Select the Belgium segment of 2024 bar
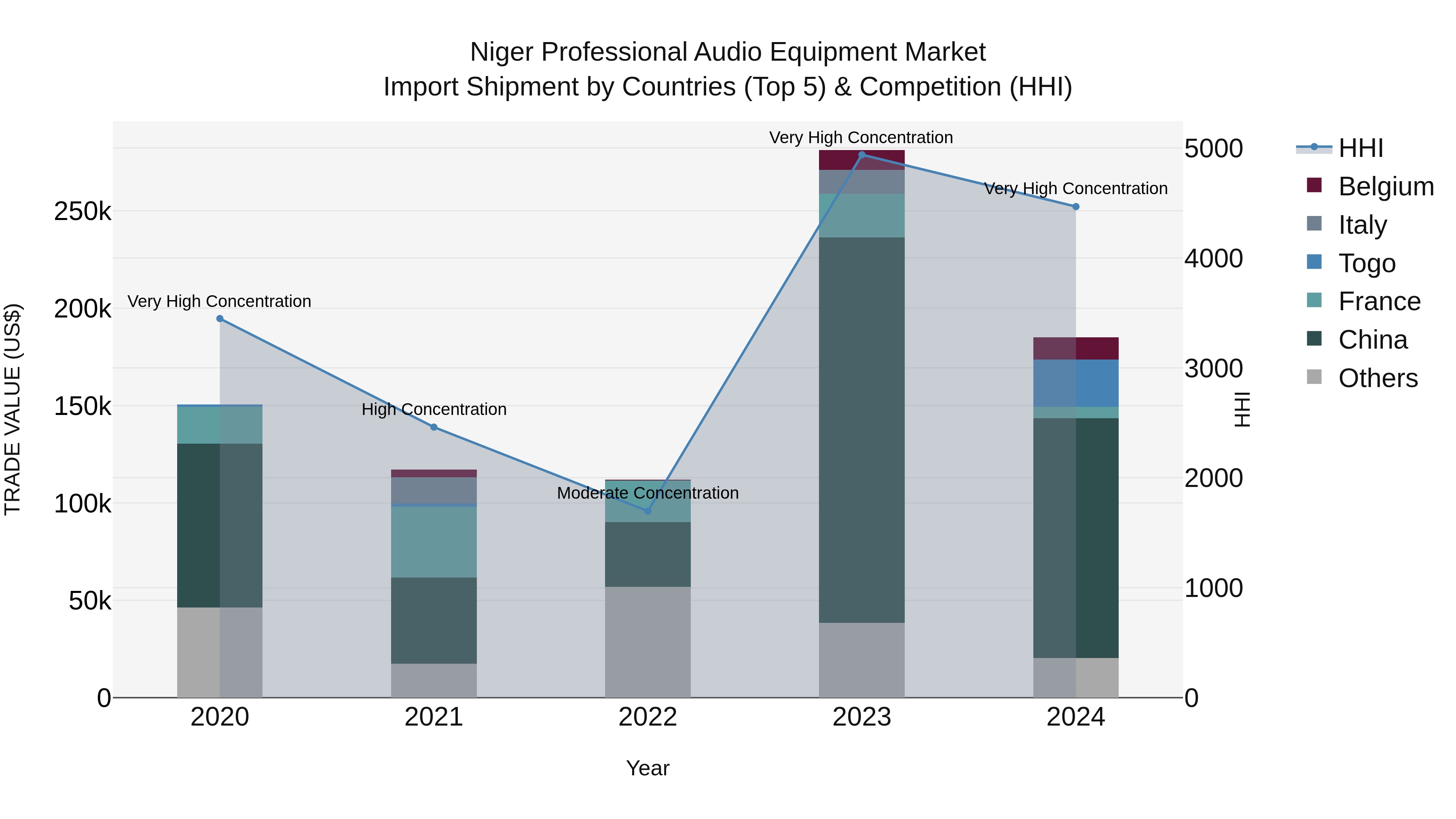Screen dimensions: 1456x819 tap(1075, 349)
